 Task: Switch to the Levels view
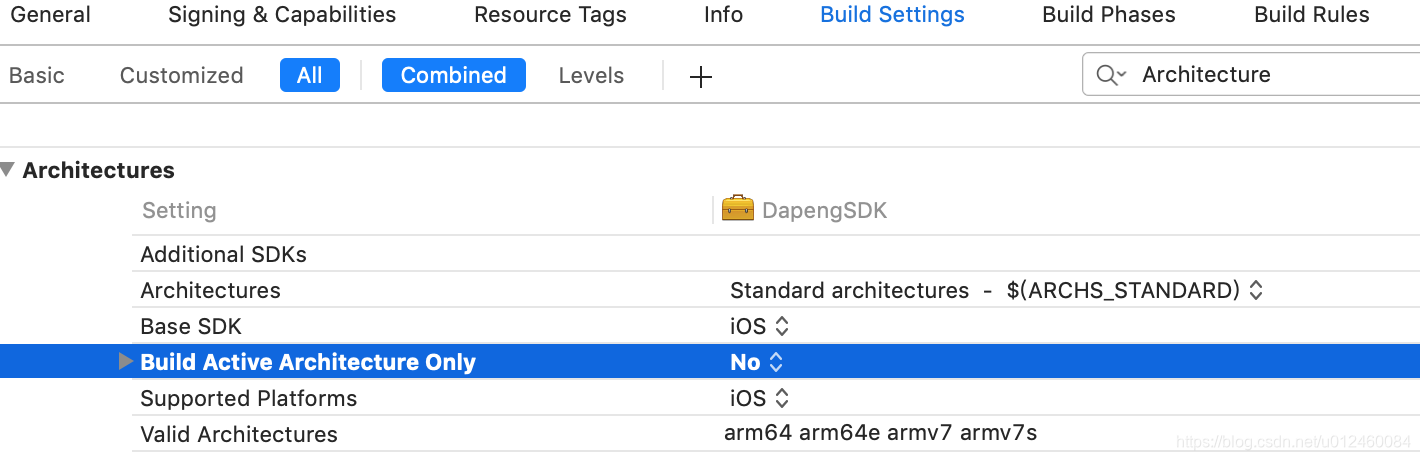click(x=591, y=75)
